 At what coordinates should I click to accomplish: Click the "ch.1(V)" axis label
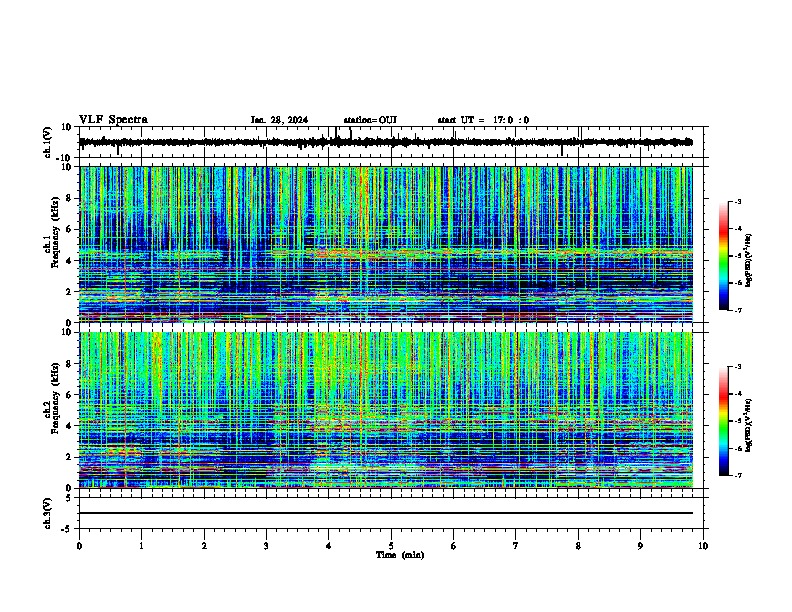coord(48,142)
